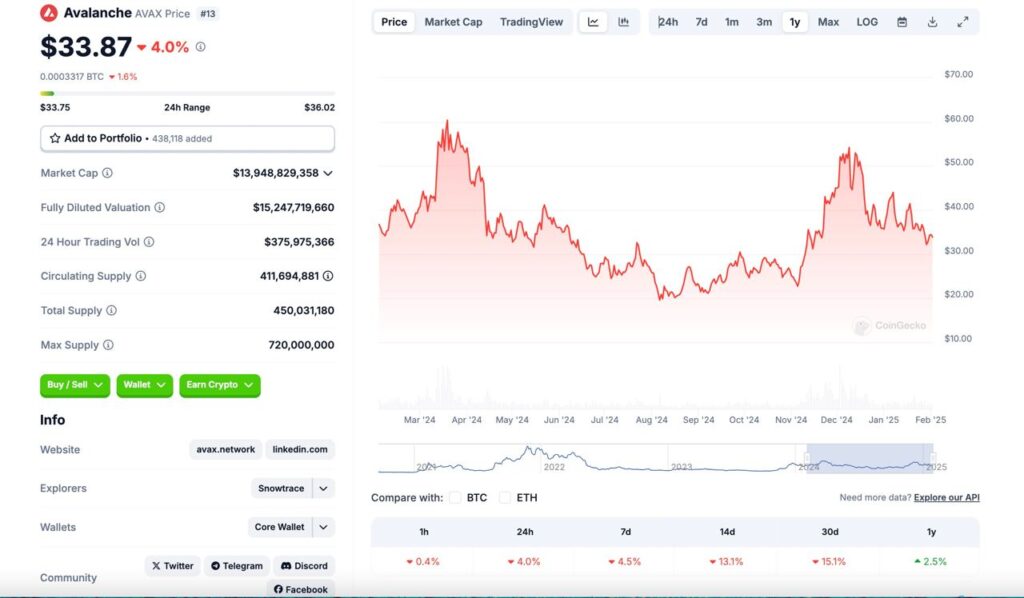1024x598 pixels.
Task: Click the $15,247,719,660 valuation value
Action: (293, 208)
